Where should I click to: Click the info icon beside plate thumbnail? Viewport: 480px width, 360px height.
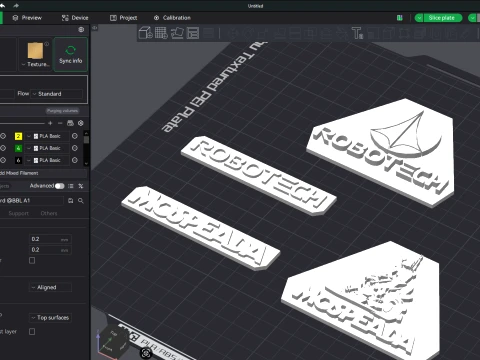[x=47, y=44]
